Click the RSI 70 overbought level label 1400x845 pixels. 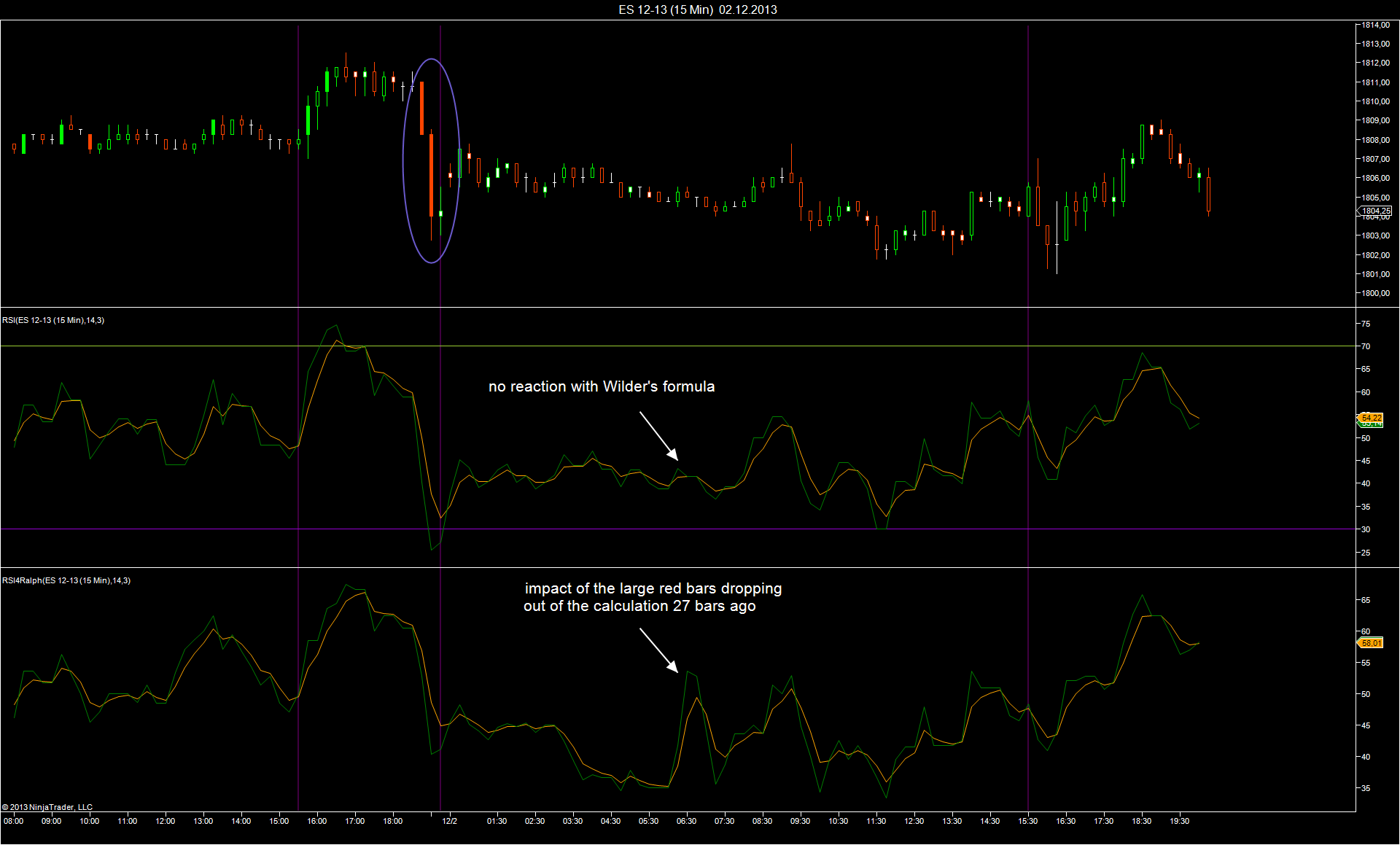[x=1366, y=346]
